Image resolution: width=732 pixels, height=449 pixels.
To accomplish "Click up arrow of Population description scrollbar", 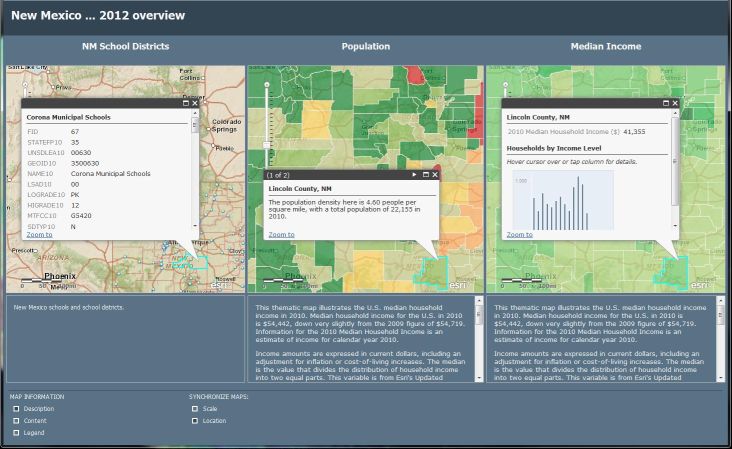I will point(479,302).
